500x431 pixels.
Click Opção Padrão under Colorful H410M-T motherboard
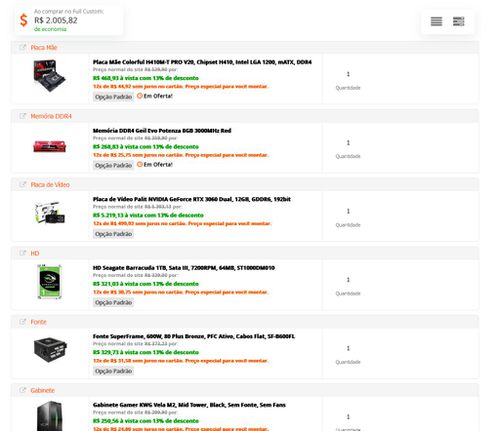coord(113,97)
